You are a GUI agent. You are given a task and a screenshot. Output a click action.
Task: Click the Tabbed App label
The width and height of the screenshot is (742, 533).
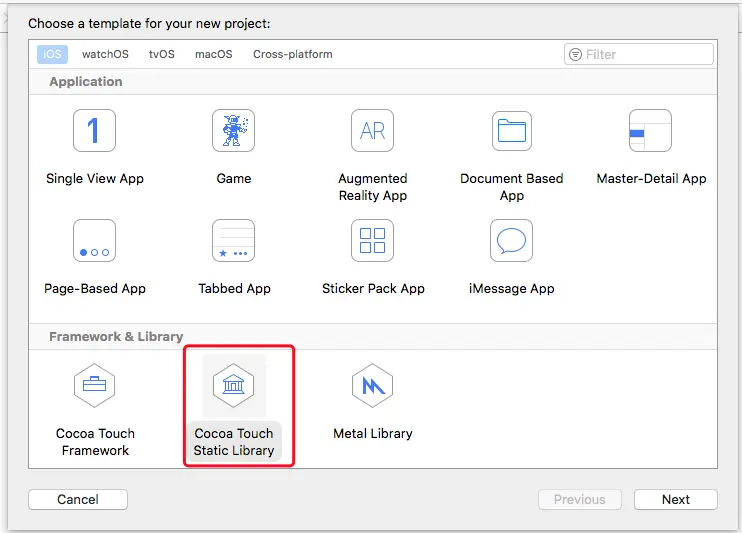pos(234,288)
